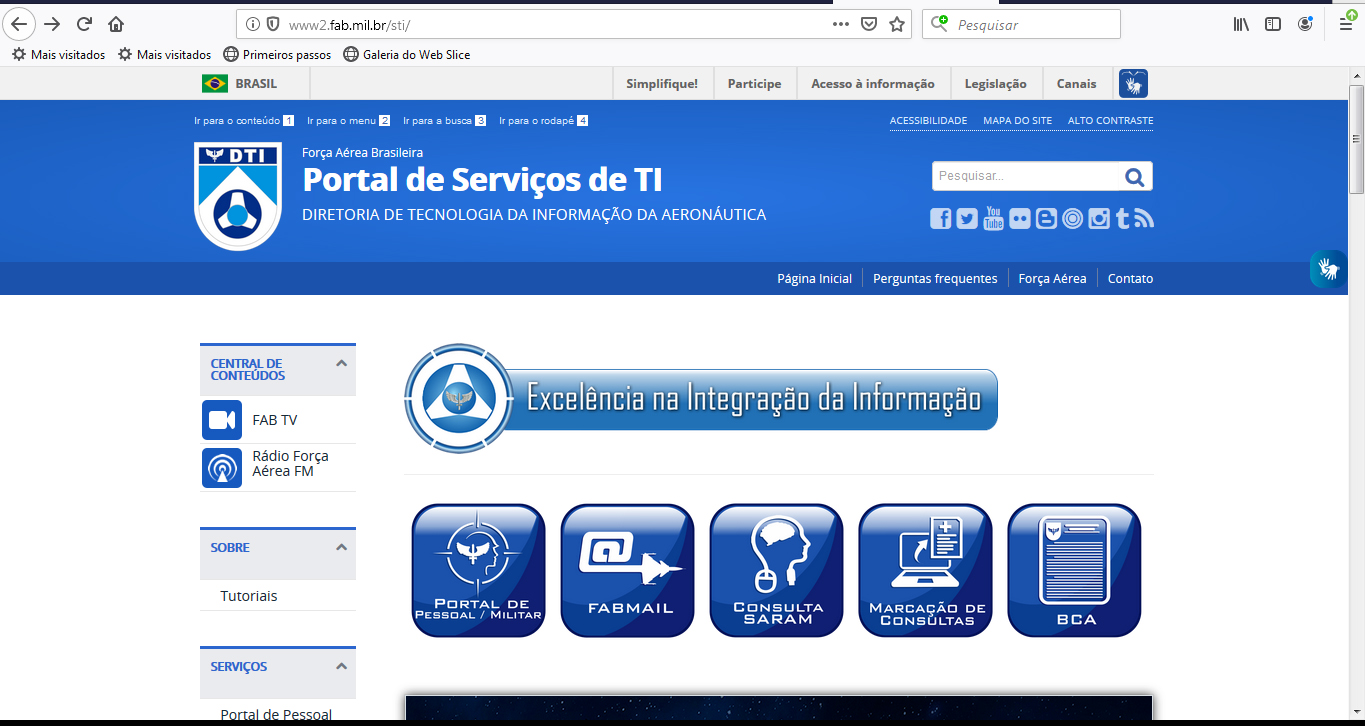Click the Acesso à informação link
1365x726 pixels.
pyautogui.click(x=873, y=84)
